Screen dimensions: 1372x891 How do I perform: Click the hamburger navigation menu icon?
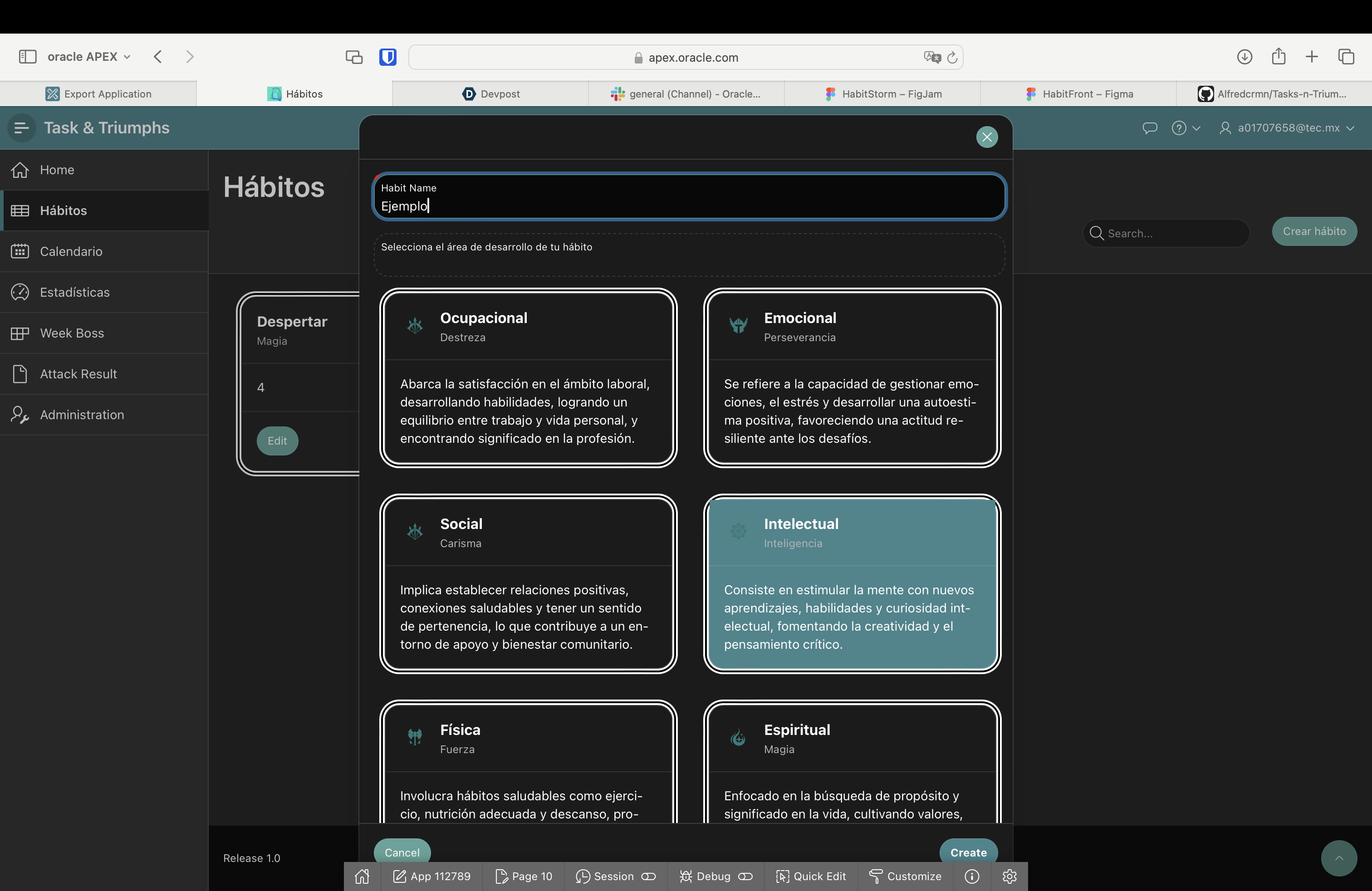pyautogui.click(x=21, y=128)
